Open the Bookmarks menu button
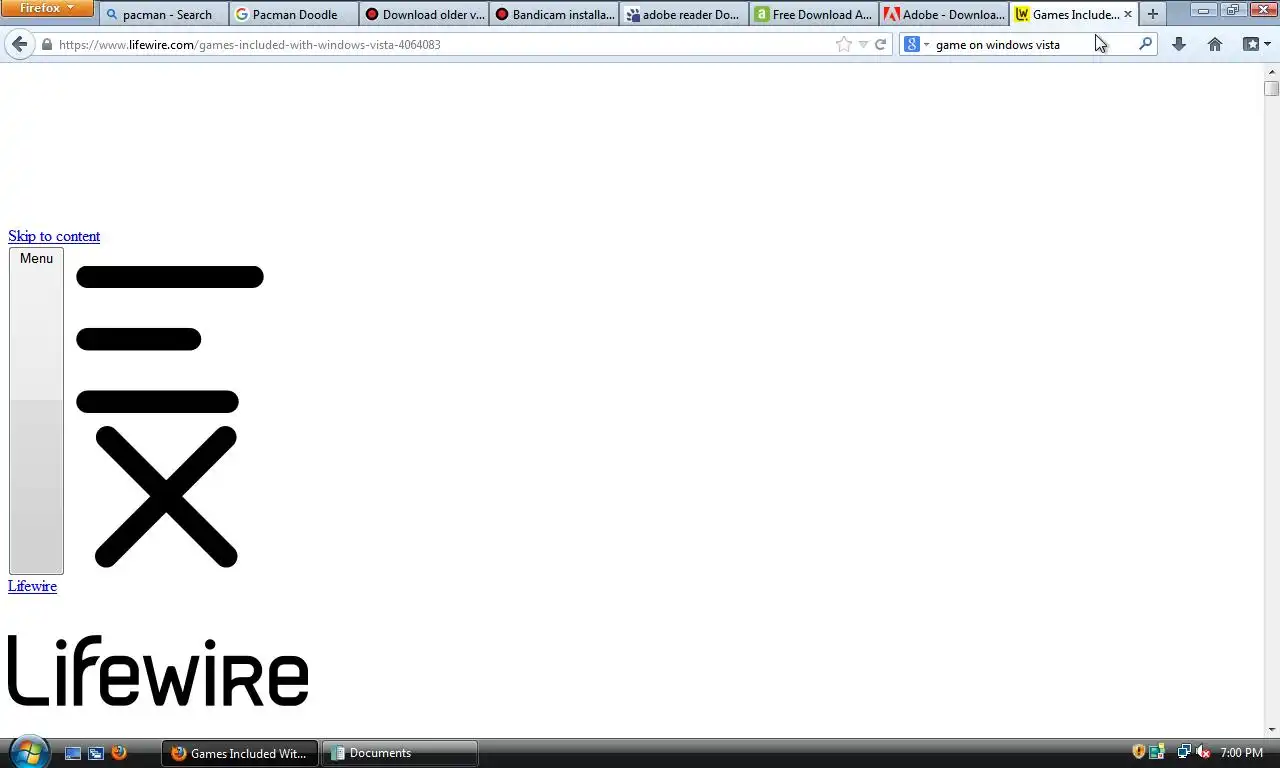The height and width of the screenshot is (768, 1280). (x=1256, y=44)
